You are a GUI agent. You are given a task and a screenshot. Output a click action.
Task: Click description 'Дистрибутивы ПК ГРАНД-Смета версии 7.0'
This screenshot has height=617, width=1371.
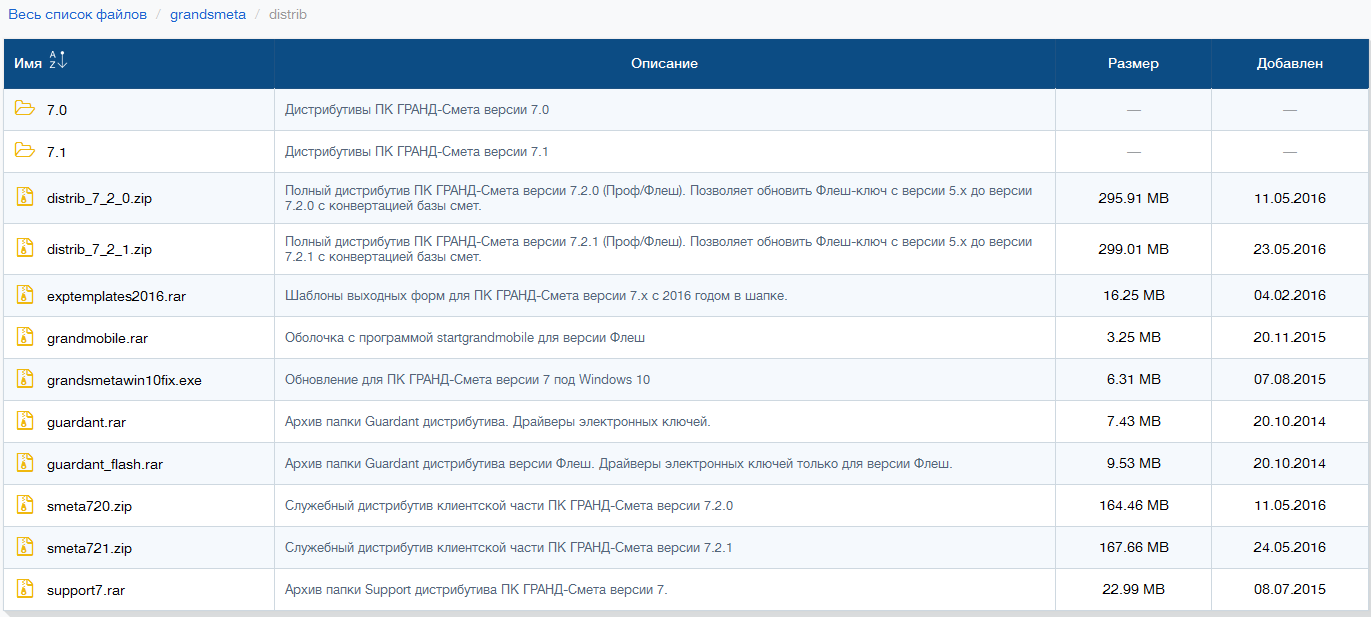(x=417, y=110)
